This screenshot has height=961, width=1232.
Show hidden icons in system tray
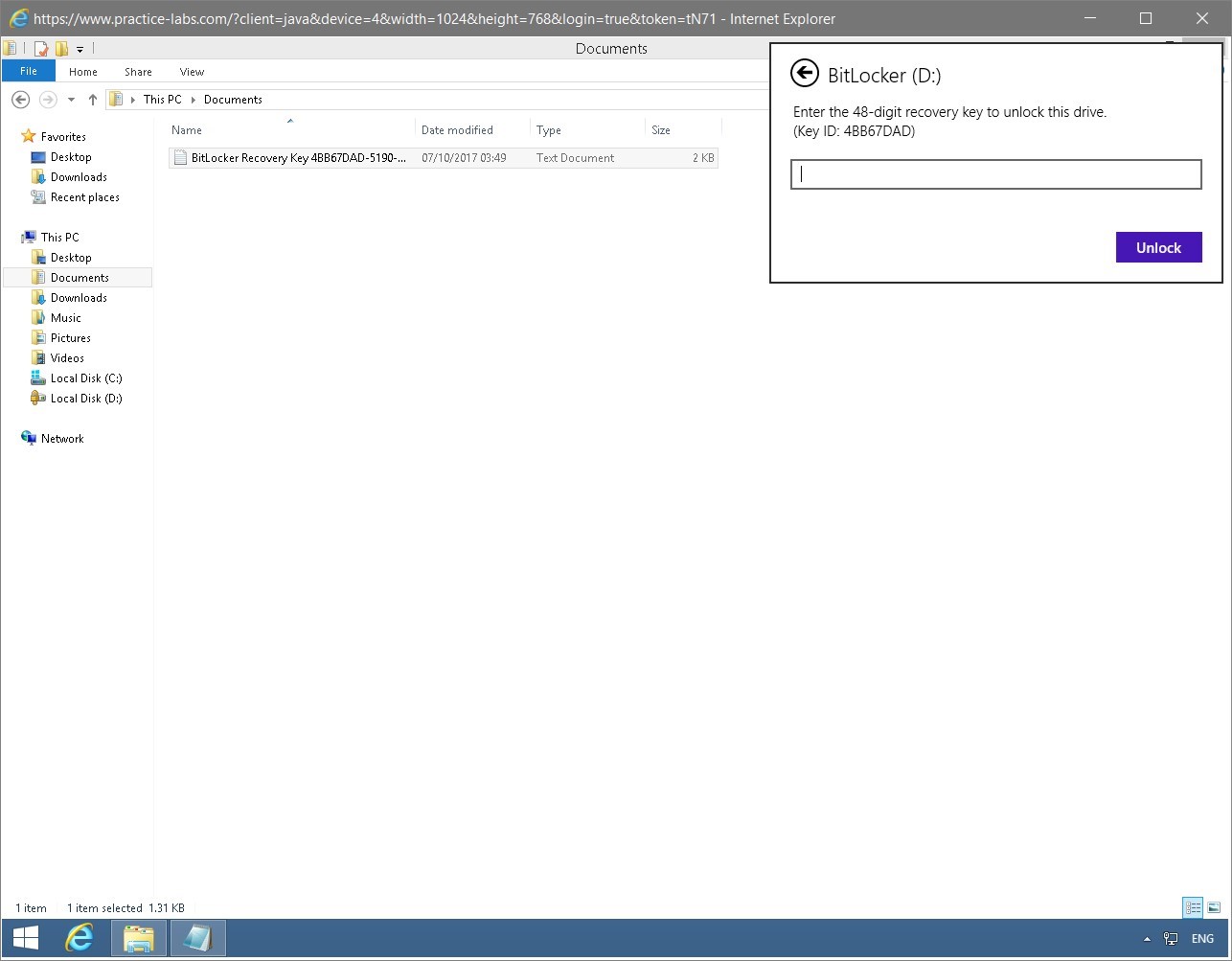[x=1147, y=939]
